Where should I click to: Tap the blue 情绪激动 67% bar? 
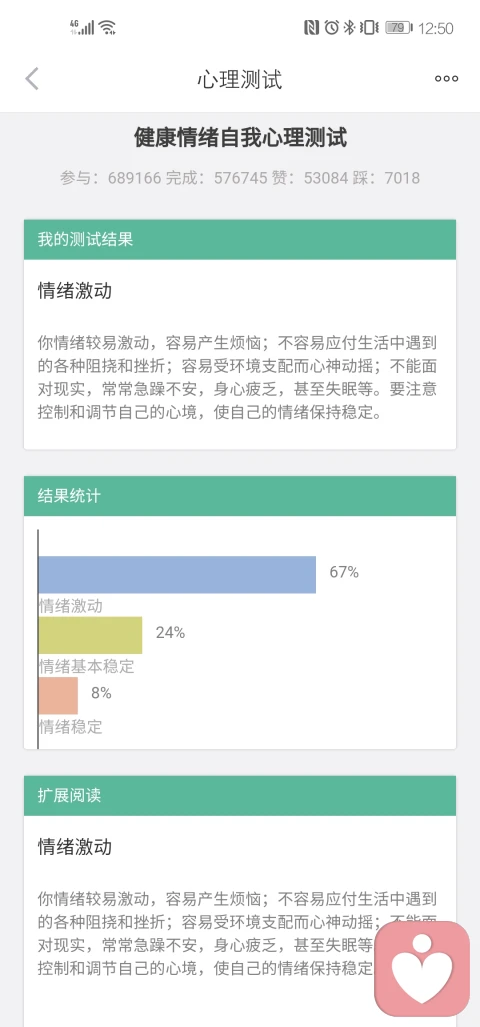point(177,574)
